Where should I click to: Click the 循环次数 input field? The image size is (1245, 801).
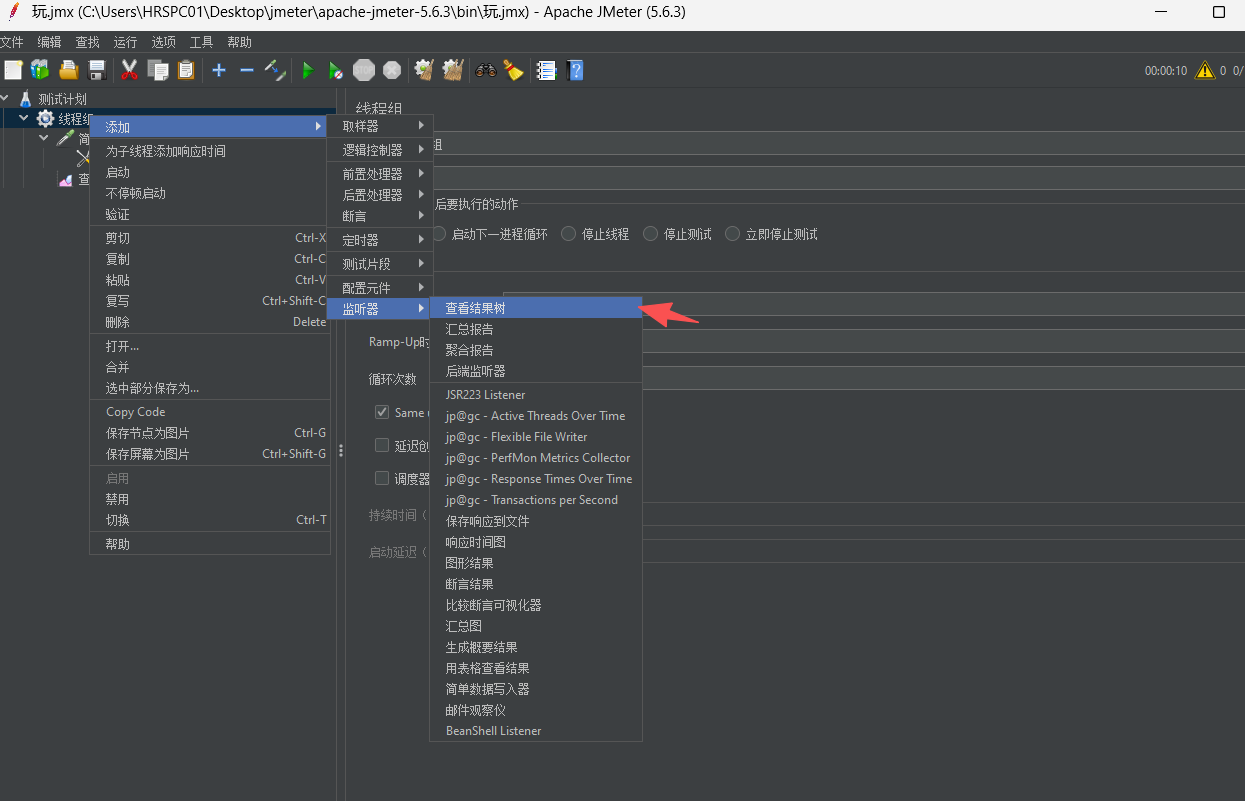943,379
